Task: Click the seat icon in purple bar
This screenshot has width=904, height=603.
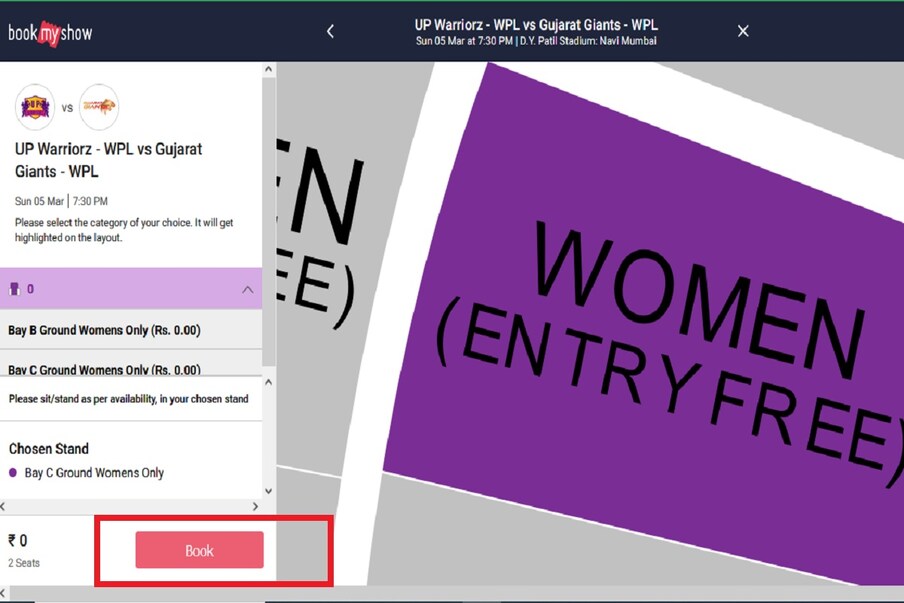Action: (14, 289)
